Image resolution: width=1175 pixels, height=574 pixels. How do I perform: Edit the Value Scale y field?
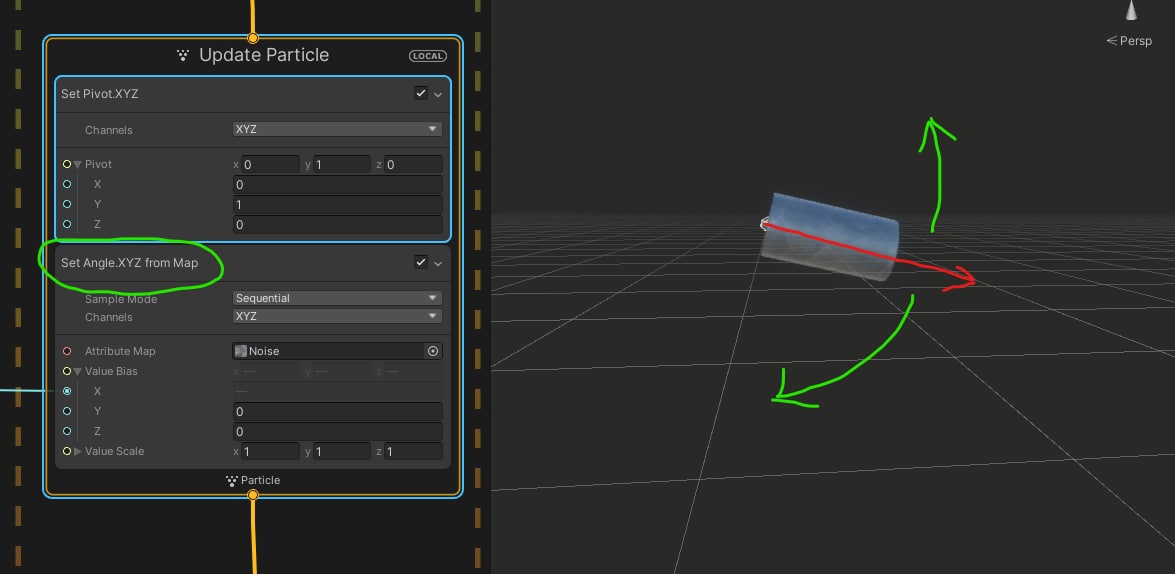coord(341,451)
